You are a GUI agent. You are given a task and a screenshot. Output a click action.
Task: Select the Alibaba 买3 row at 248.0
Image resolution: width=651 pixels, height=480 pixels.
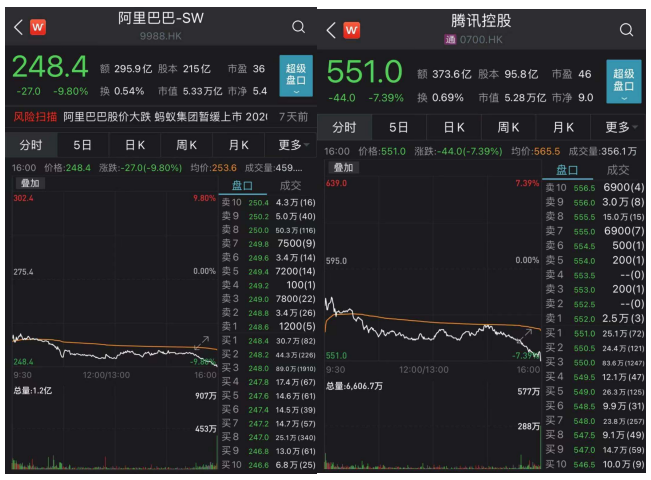tap(268, 368)
